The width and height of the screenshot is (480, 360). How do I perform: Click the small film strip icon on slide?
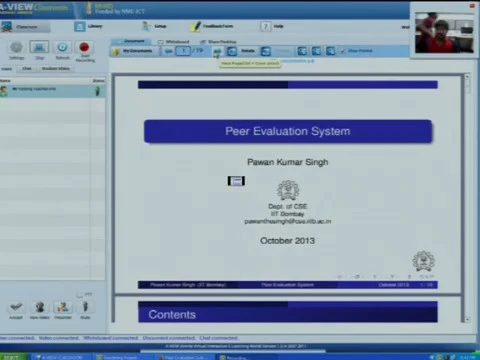[x=236, y=181]
